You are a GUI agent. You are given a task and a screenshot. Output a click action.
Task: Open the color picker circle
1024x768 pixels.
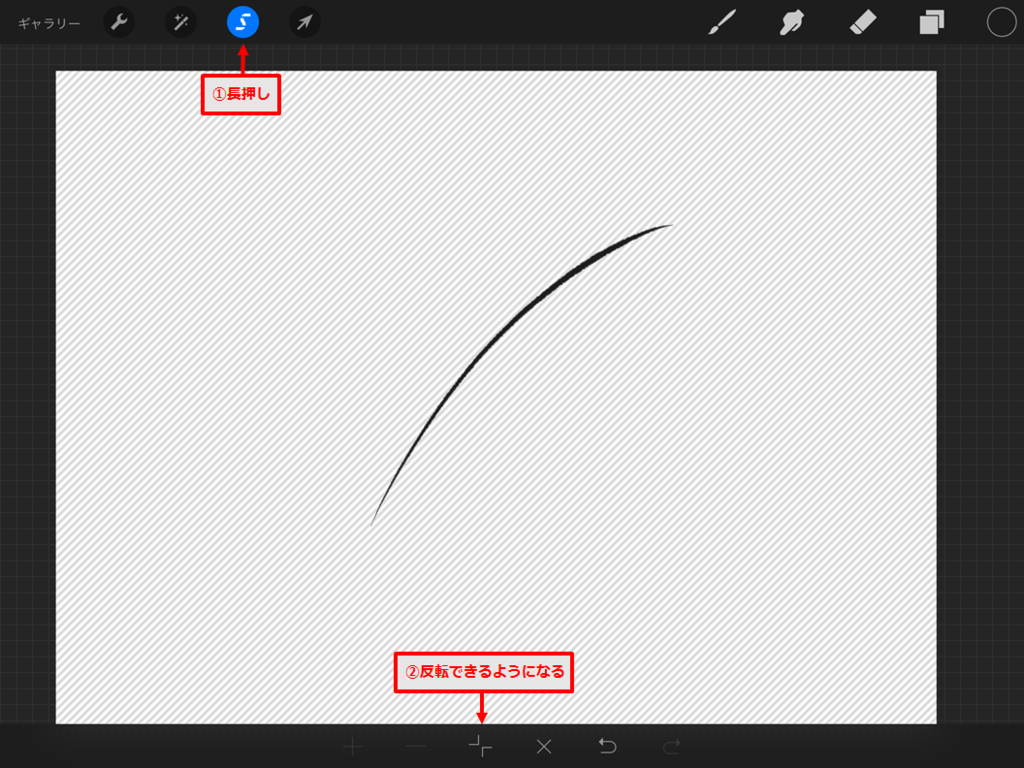[1001, 22]
